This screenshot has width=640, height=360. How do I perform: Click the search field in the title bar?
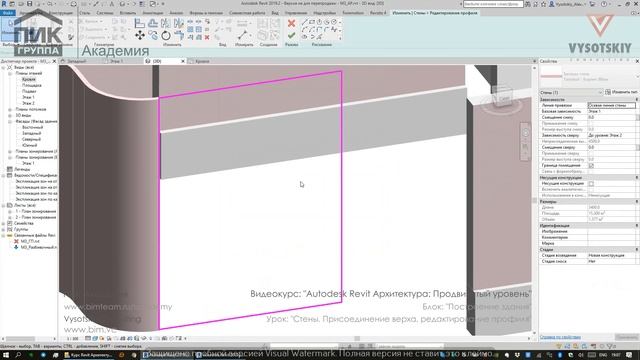(493, 4)
